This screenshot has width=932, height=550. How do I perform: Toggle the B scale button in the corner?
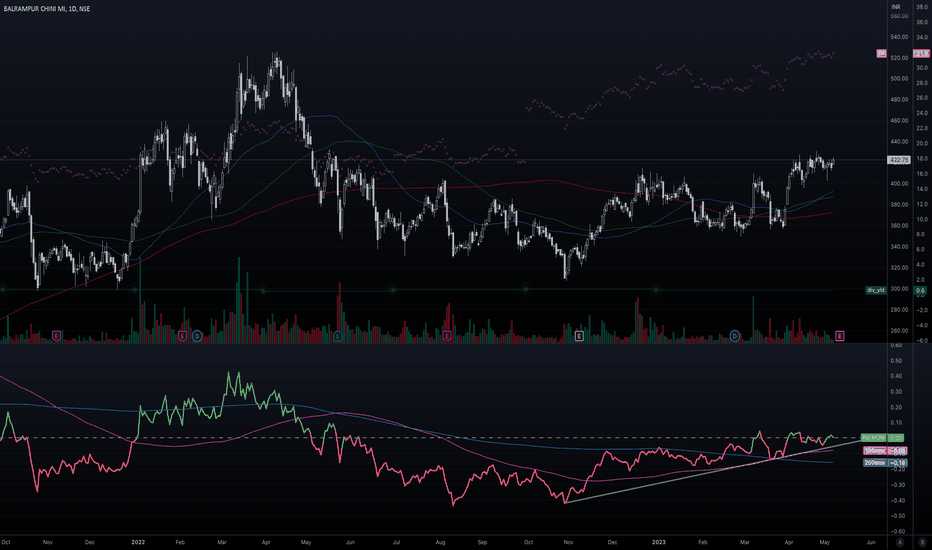(x=922, y=542)
